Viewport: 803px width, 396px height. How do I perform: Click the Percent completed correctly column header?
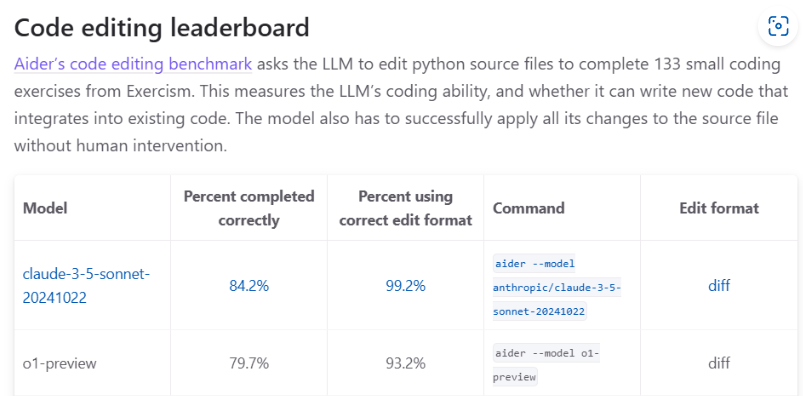click(249, 208)
